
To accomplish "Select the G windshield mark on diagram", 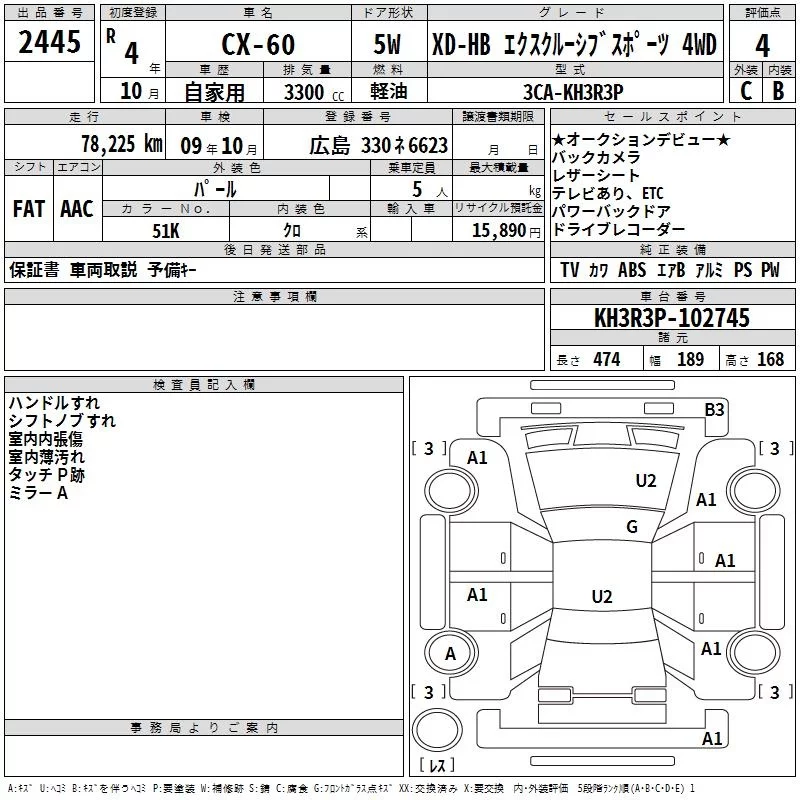I will pos(632,527).
